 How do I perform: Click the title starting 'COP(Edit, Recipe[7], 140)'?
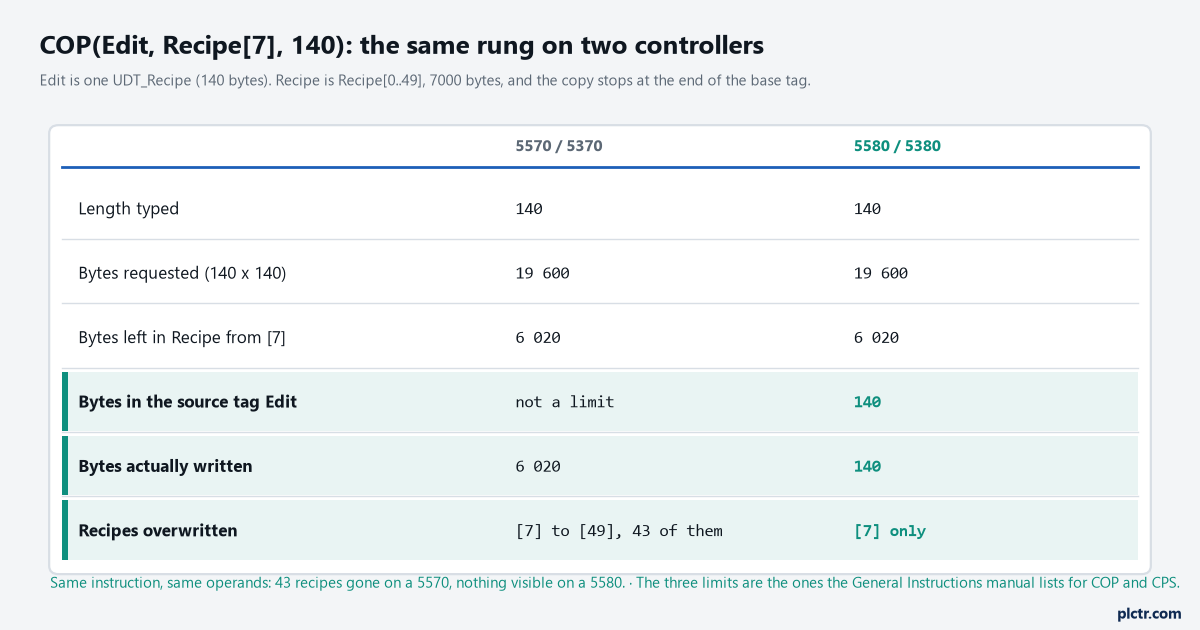click(x=402, y=45)
